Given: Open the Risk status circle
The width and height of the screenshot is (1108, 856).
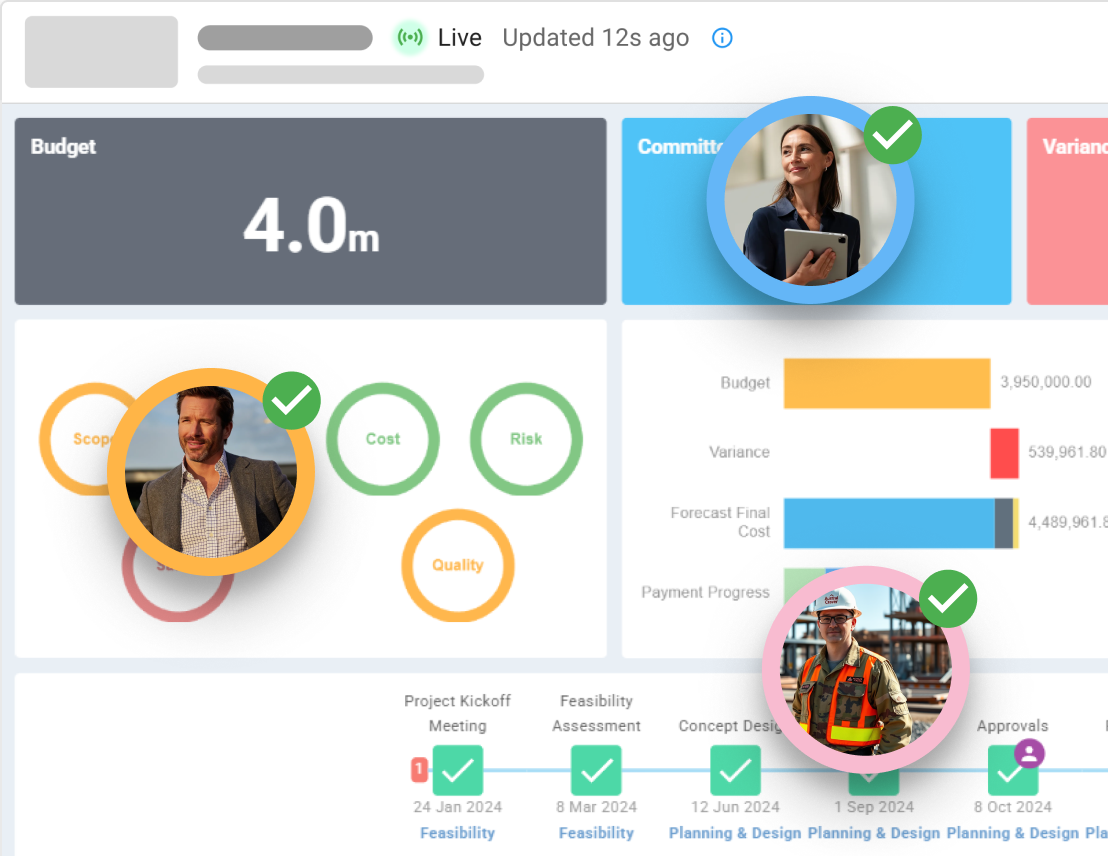Looking at the screenshot, I should (526, 439).
